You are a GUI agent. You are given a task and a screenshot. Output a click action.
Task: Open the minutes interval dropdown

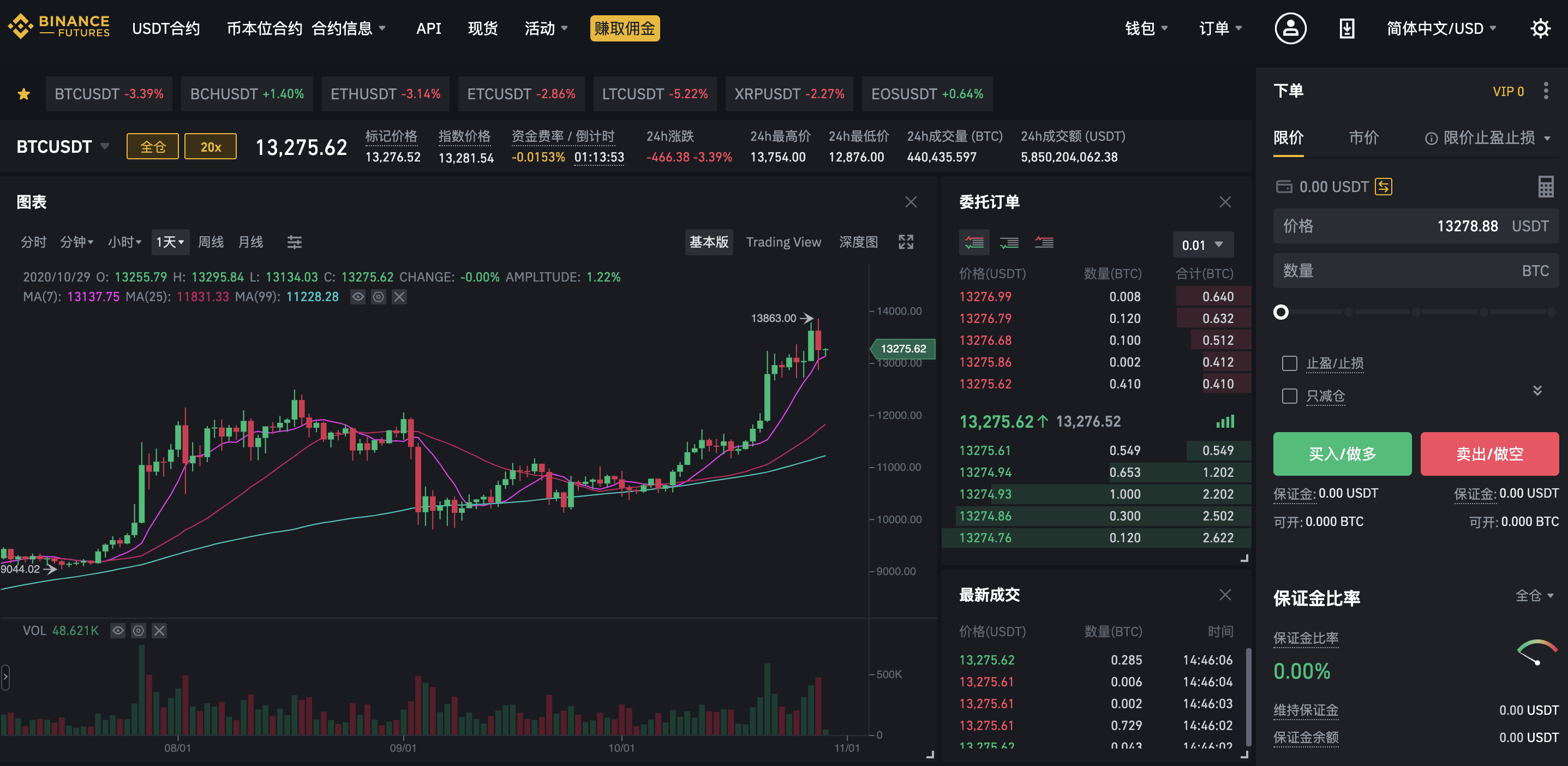click(x=77, y=242)
